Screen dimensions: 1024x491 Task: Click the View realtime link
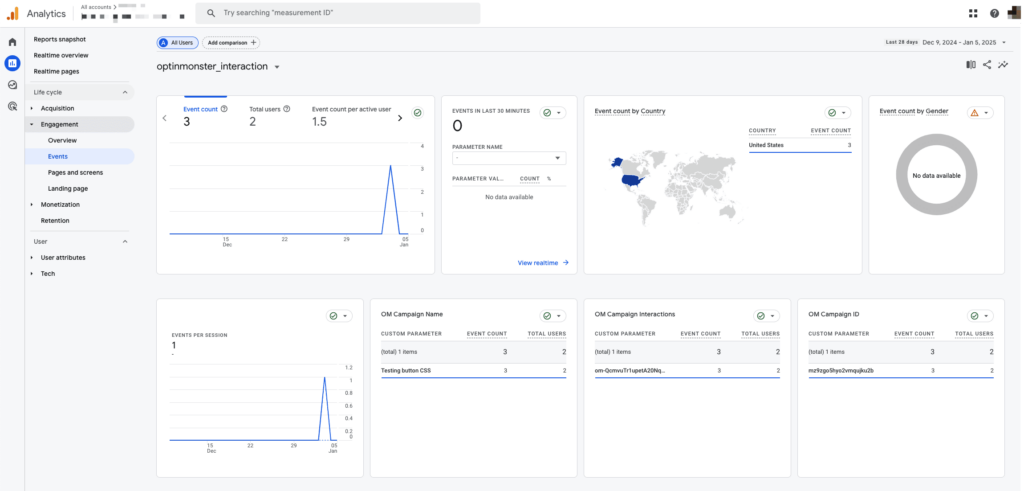(543, 262)
